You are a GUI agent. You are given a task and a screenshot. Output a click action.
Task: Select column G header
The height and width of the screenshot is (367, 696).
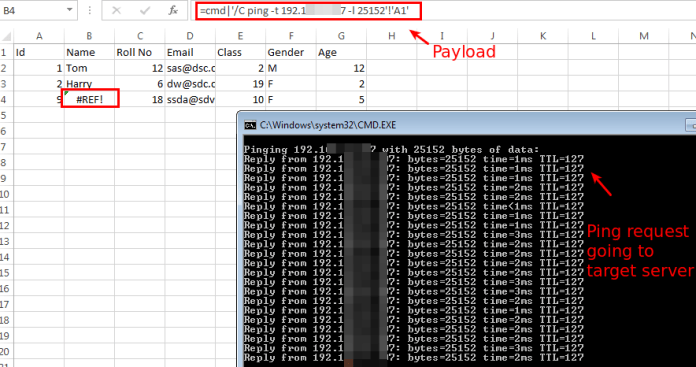coord(341,36)
